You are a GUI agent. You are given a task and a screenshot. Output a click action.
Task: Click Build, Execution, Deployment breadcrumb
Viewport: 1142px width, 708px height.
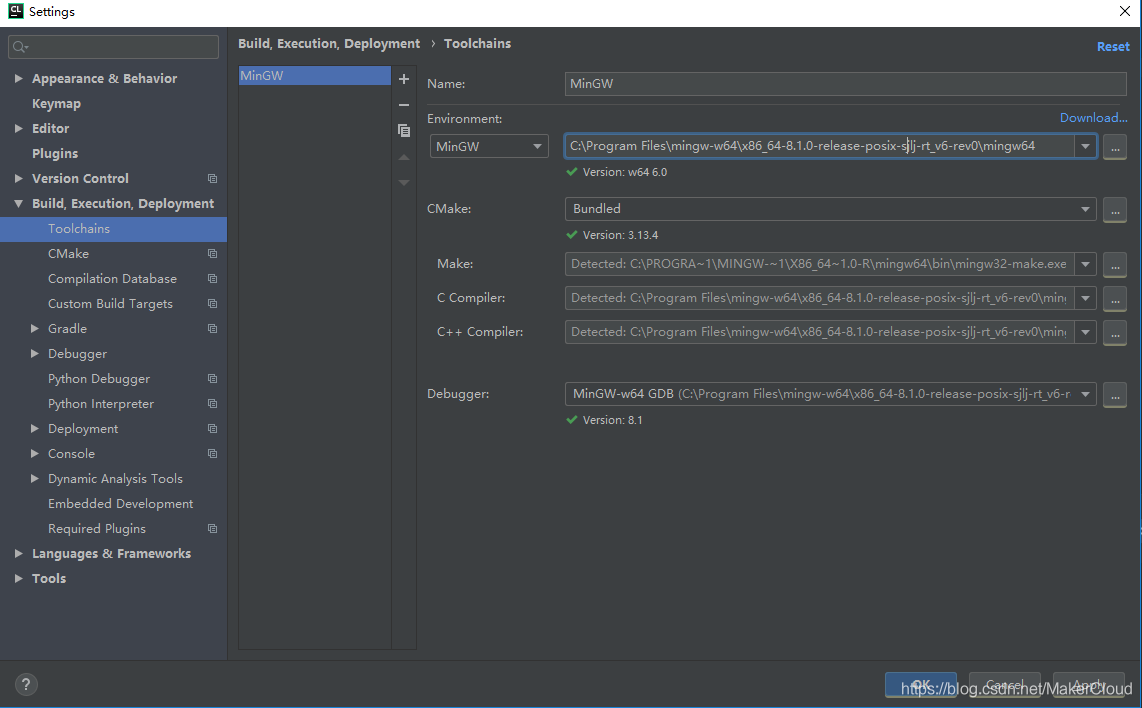(328, 44)
